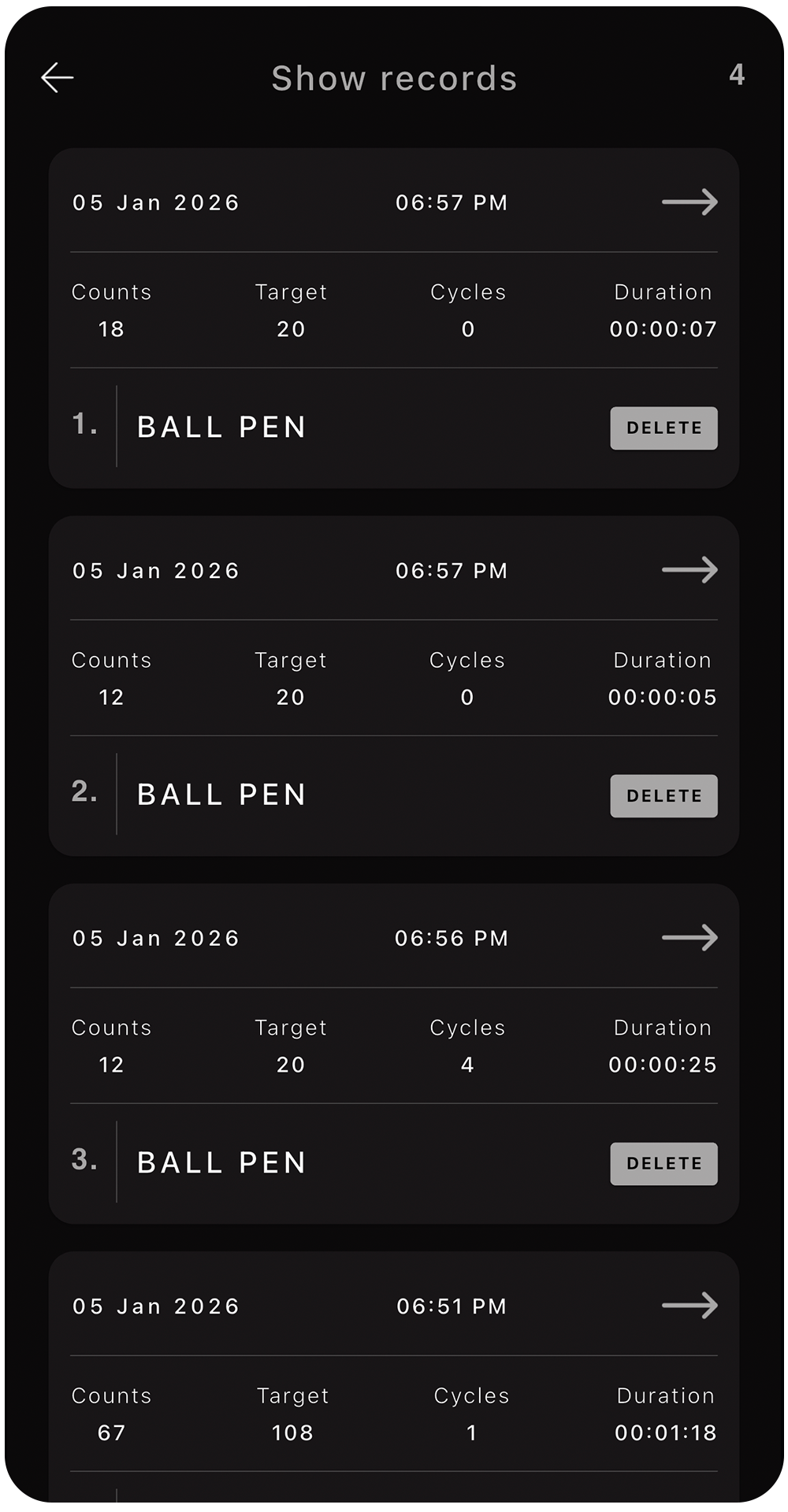Tap the 00:01:18 duration value
Viewport: 788px width, 1512px height.
(x=665, y=1432)
